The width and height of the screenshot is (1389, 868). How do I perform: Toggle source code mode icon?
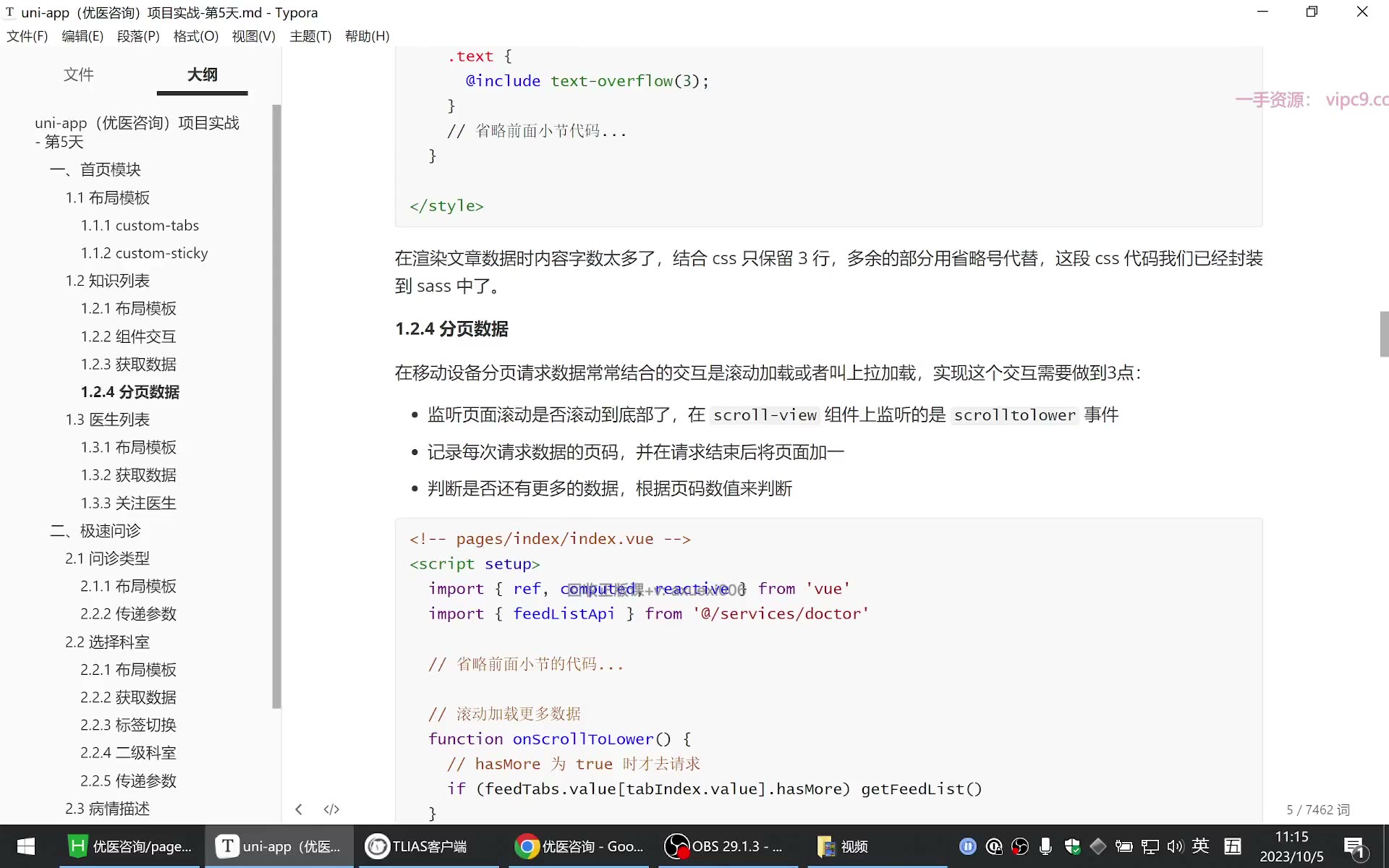331,809
